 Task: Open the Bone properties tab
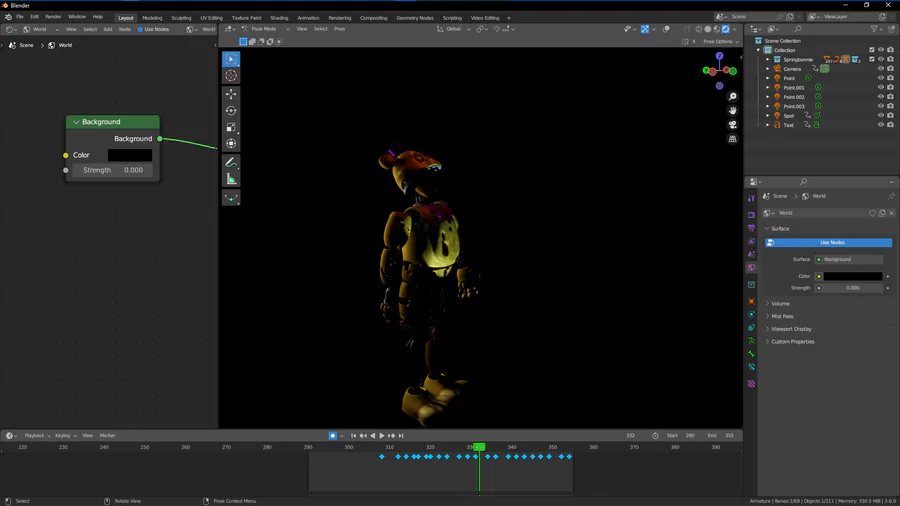coord(751,353)
